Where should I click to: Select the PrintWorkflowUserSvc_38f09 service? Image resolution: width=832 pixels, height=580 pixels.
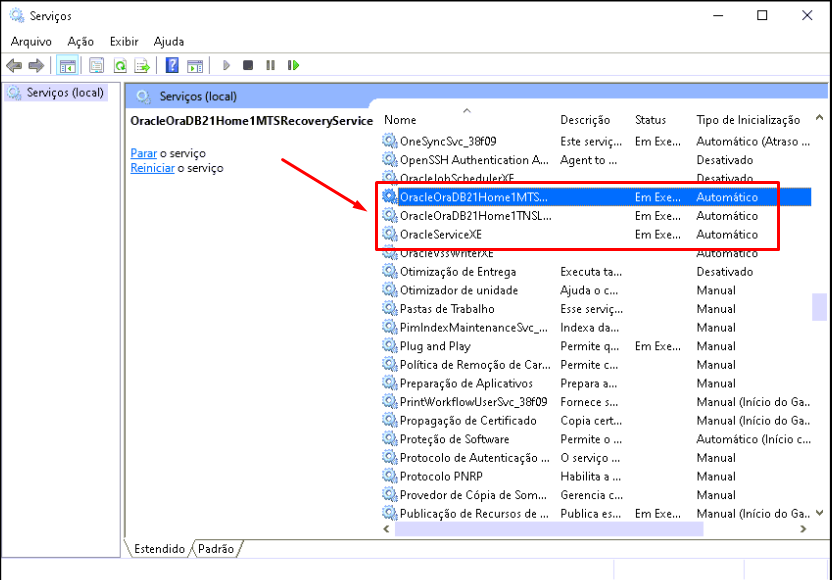(596, 402)
